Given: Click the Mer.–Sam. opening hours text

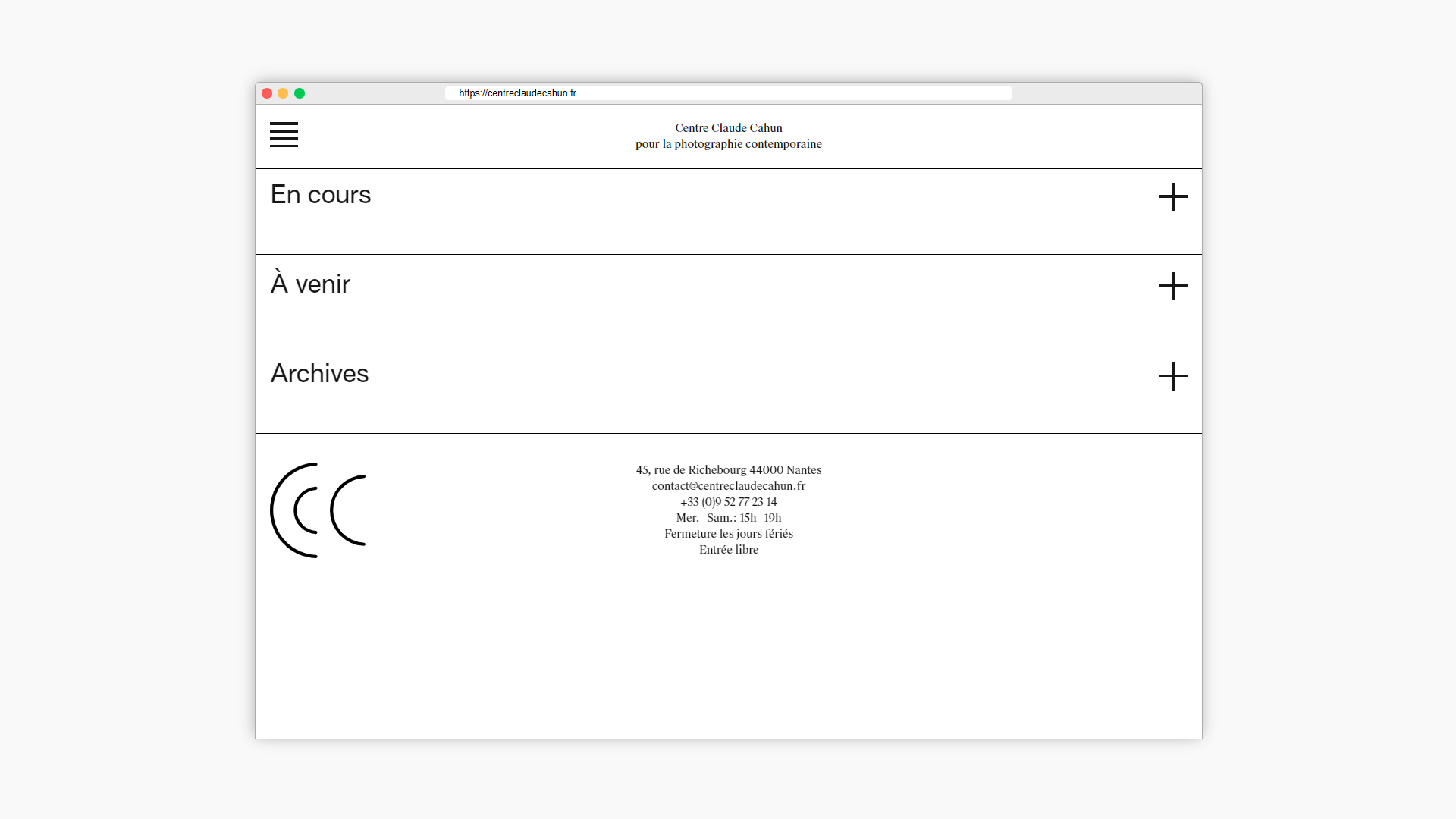Looking at the screenshot, I should [728, 517].
